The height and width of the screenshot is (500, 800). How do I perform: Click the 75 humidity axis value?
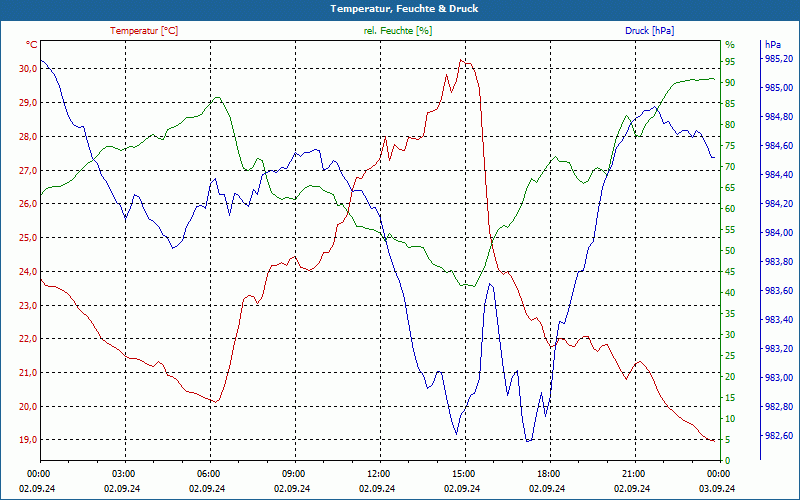tap(730, 146)
